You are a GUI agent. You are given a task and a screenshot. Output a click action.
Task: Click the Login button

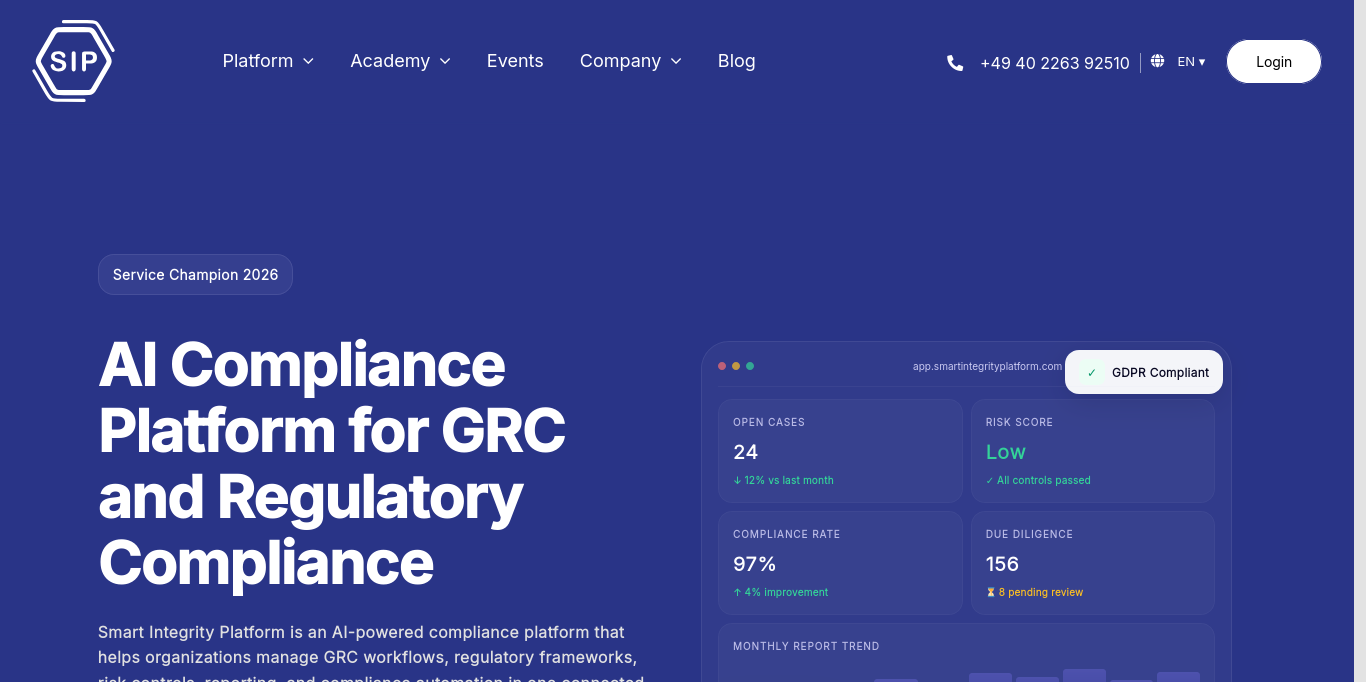pos(1274,62)
